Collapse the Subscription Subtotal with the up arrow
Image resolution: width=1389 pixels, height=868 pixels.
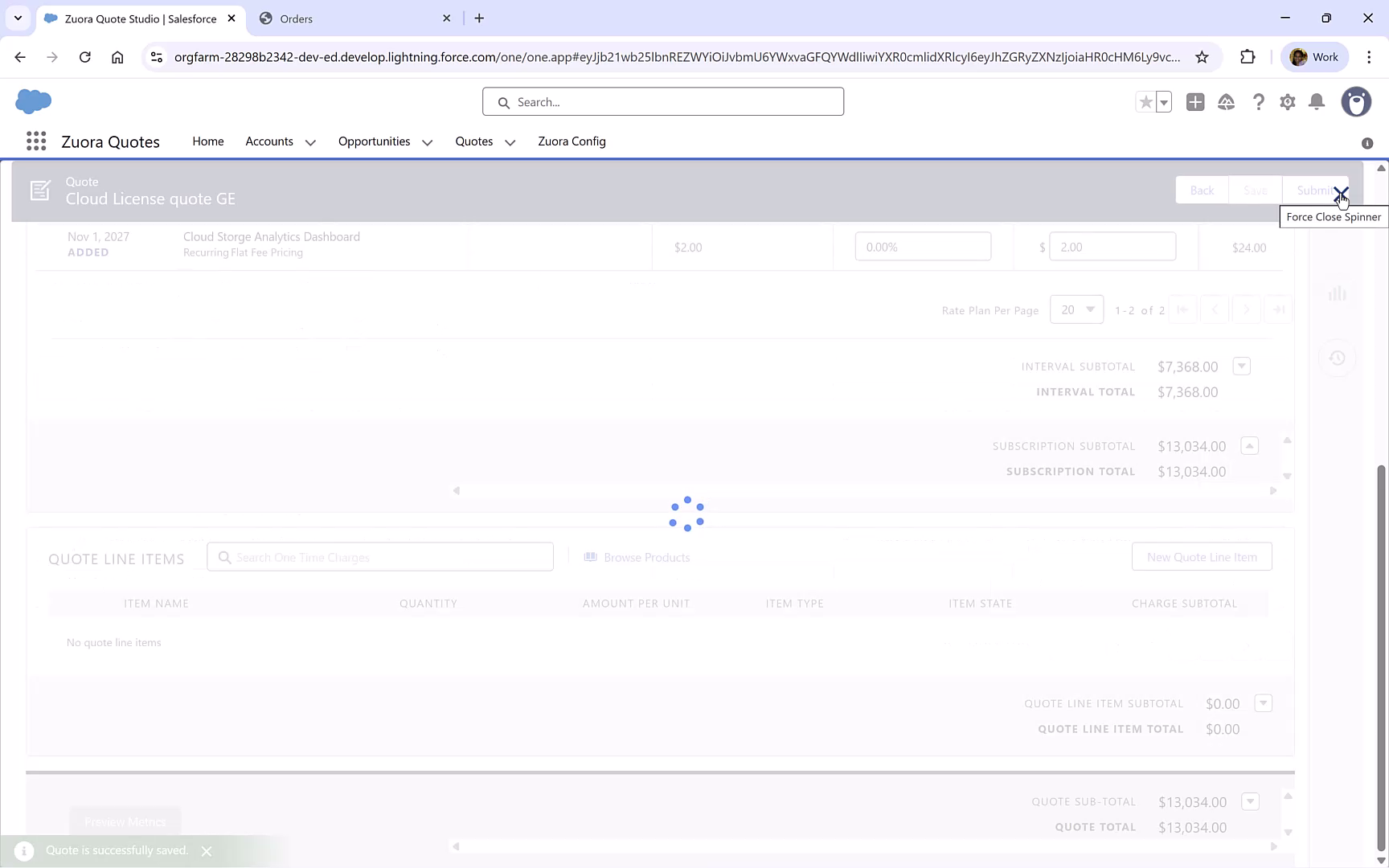point(1250,445)
